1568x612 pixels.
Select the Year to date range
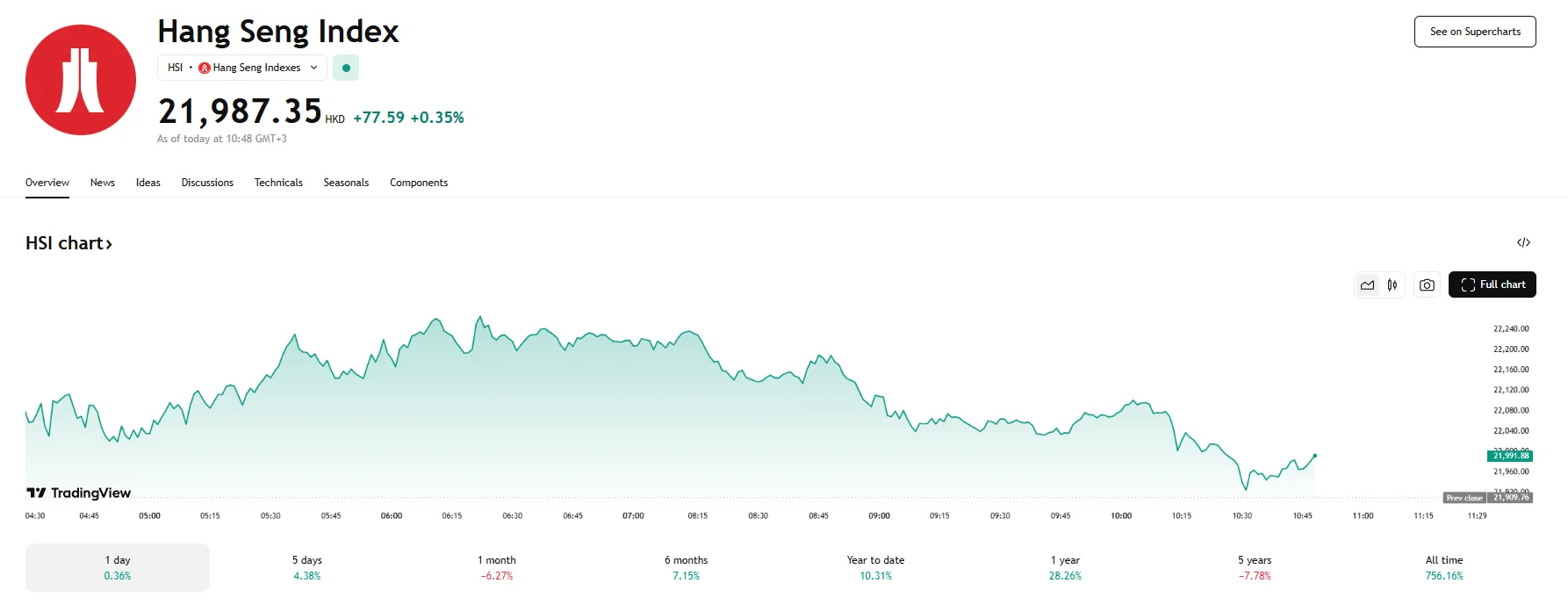point(875,567)
